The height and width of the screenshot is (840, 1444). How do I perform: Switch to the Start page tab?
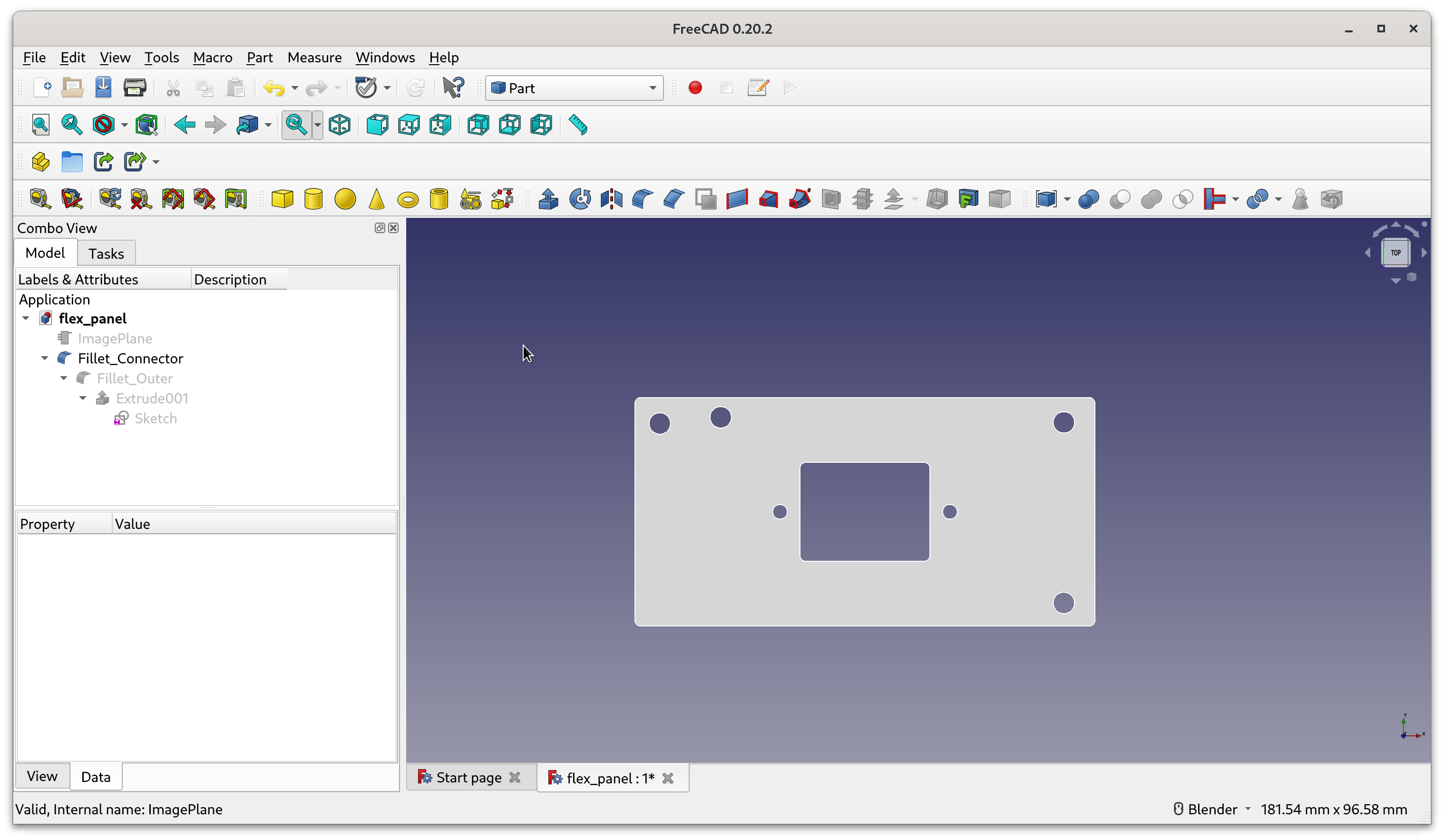pos(468,778)
